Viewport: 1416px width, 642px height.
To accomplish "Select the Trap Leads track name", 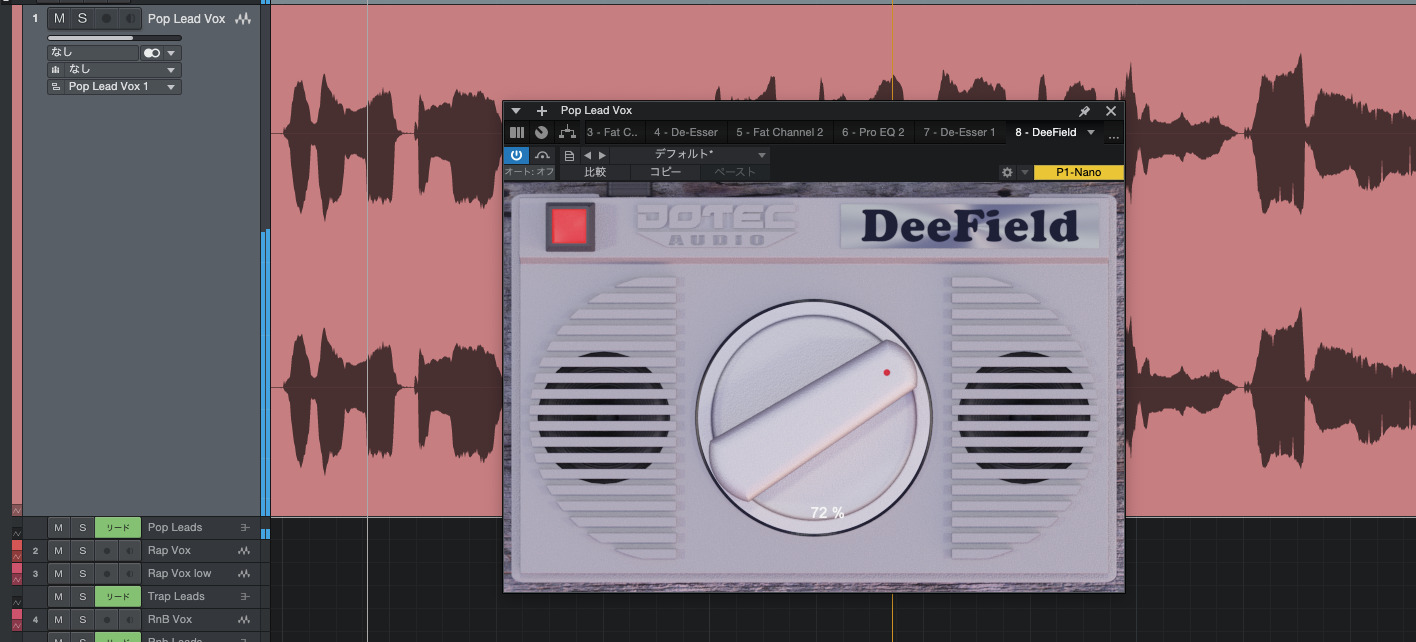I will click(x=176, y=597).
